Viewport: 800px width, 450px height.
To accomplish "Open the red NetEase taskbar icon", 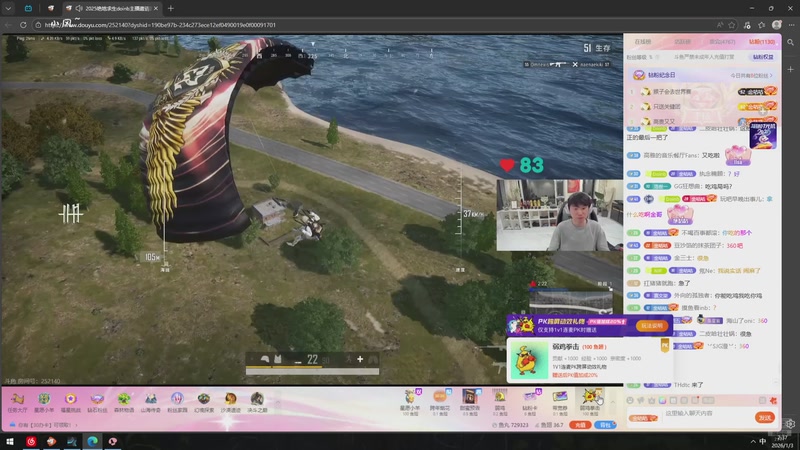I will [31, 441].
